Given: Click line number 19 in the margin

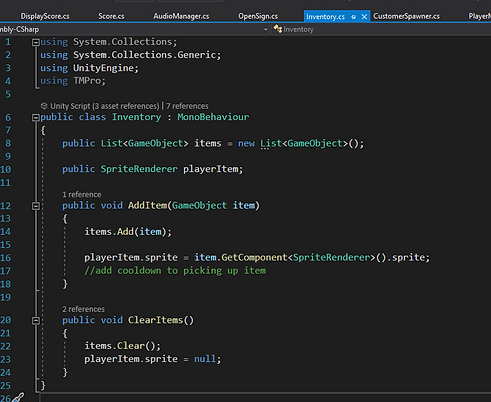Looking at the screenshot, I should pyautogui.click(x=6, y=297).
